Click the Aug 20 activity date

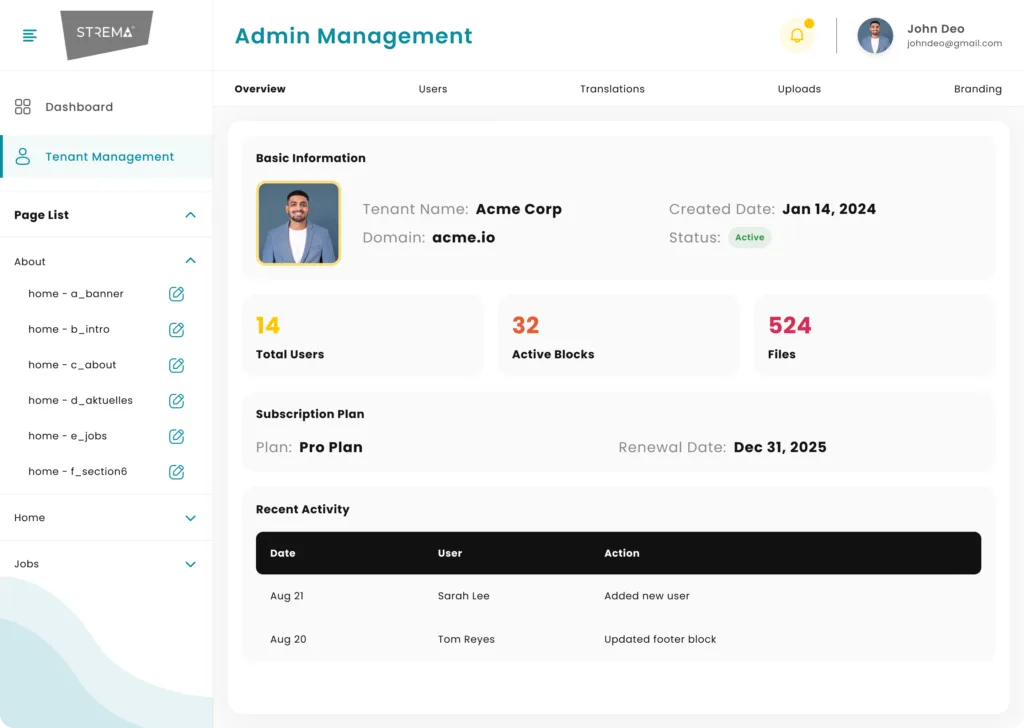[x=288, y=639]
